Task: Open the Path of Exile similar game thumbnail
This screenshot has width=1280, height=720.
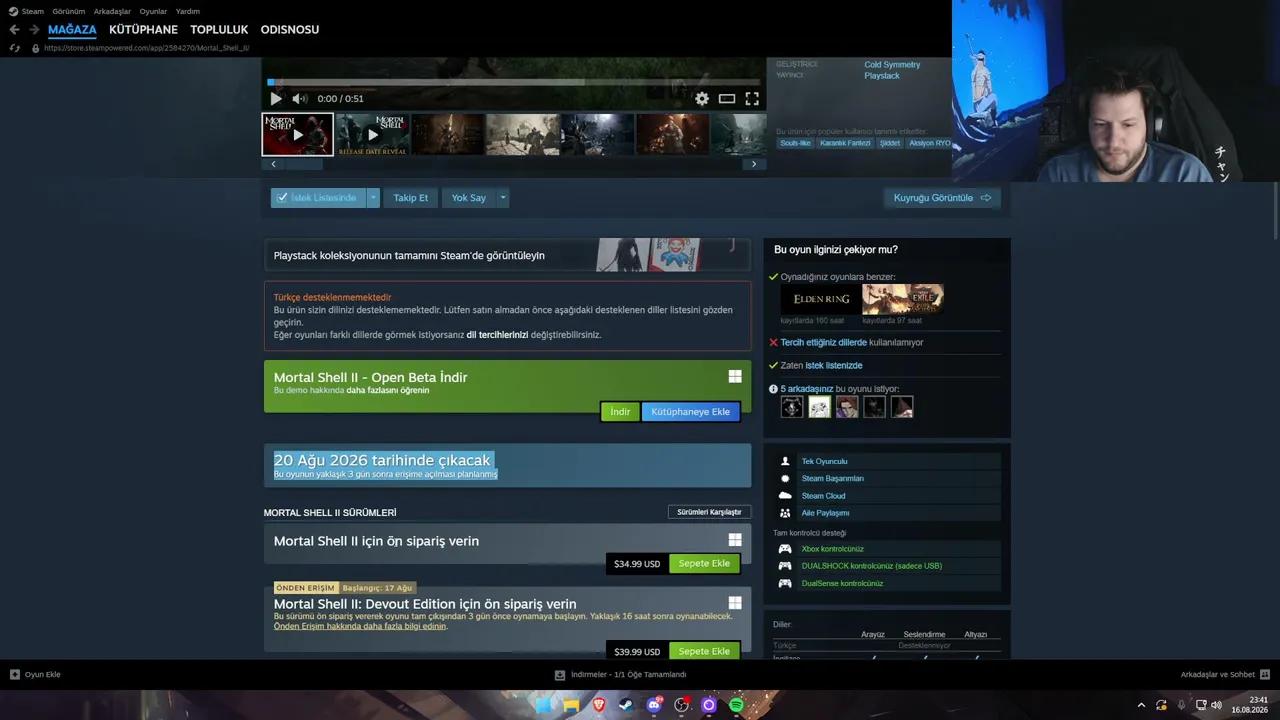Action: pyautogui.click(x=903, y=299)
